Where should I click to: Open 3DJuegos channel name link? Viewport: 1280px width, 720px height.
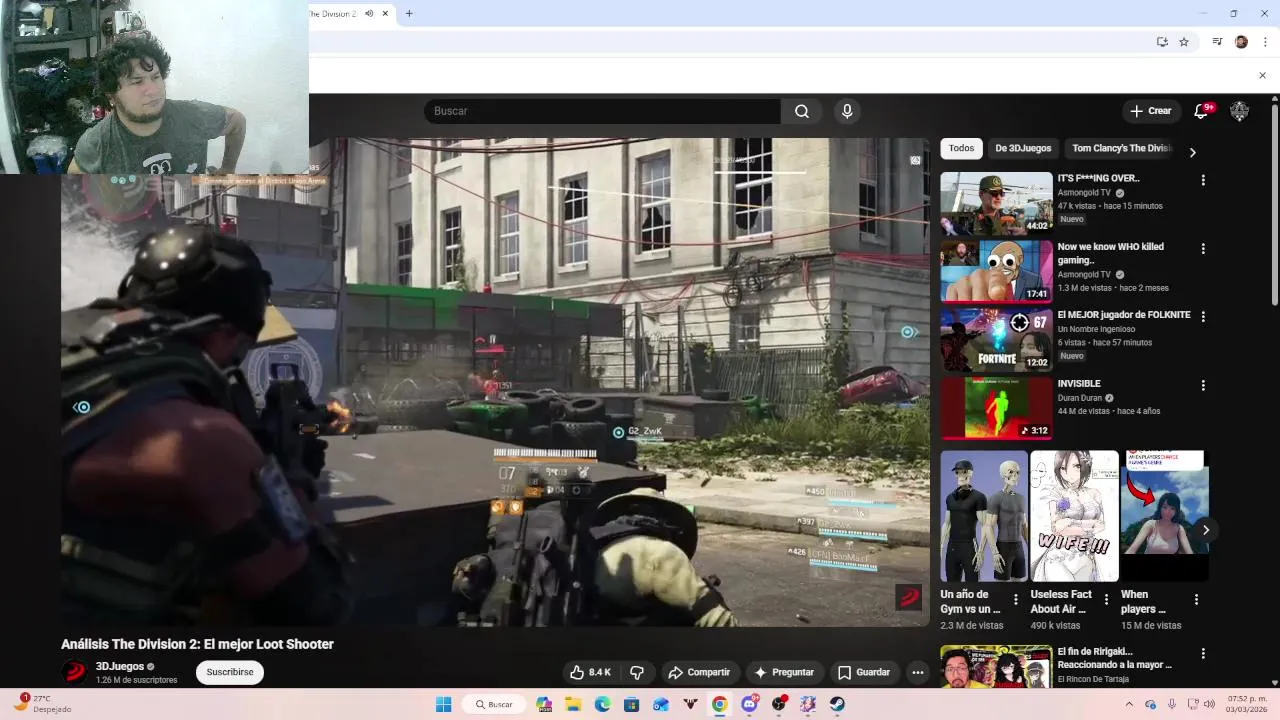pos(120,666)
